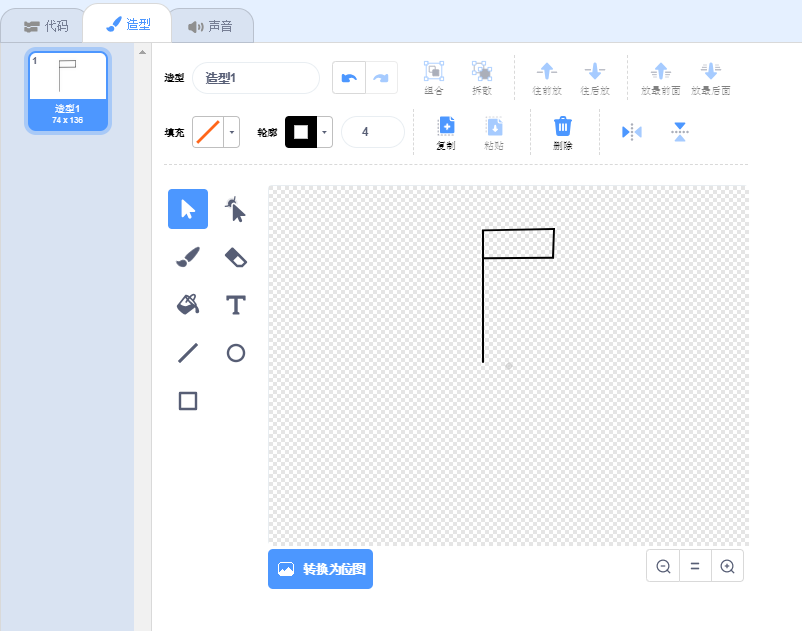The image size is (802, 631).
Task: Select the Brush tool
Action: tap(188, 258)
